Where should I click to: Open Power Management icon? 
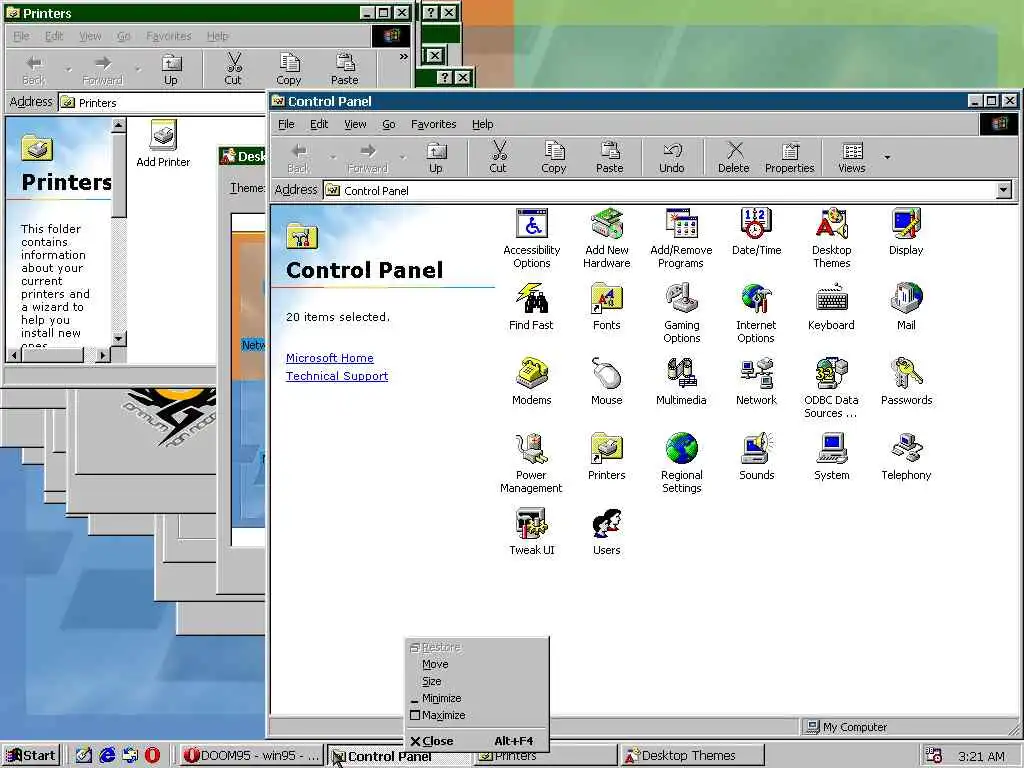coord(531,464)
